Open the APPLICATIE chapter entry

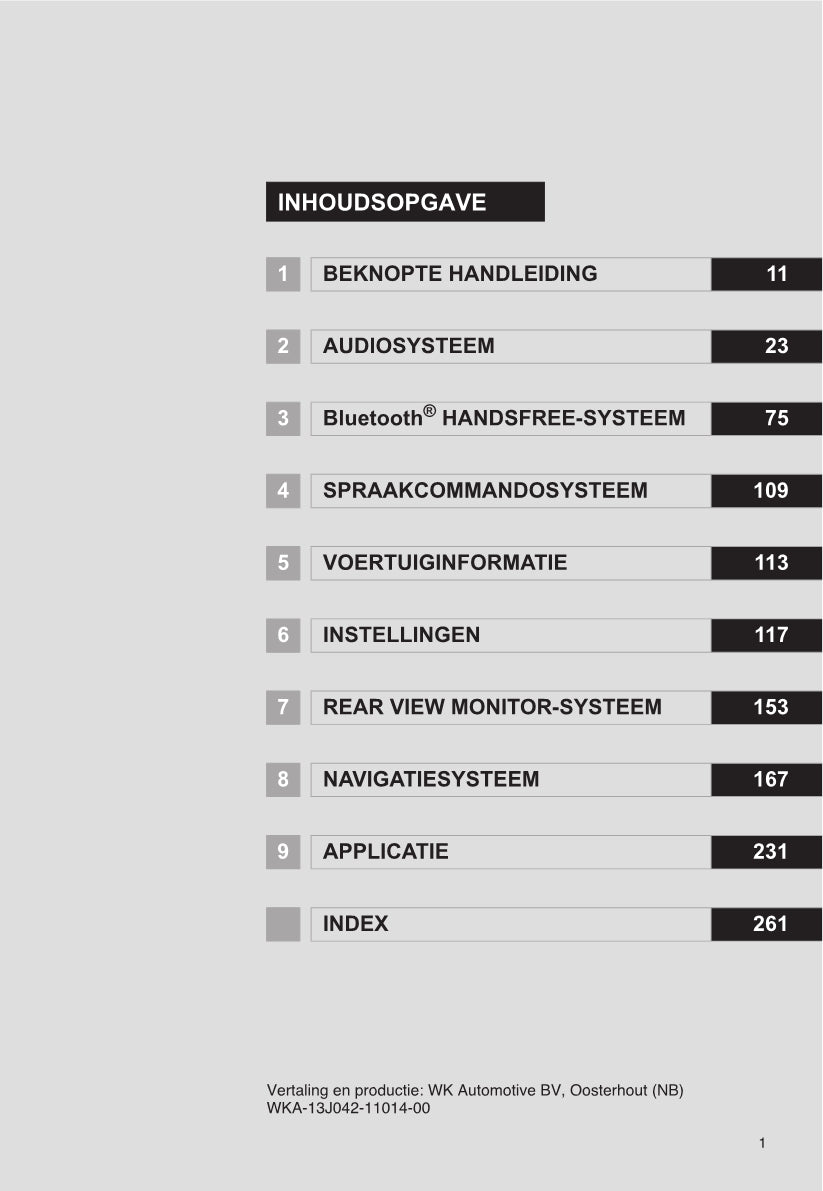(386, 852)
